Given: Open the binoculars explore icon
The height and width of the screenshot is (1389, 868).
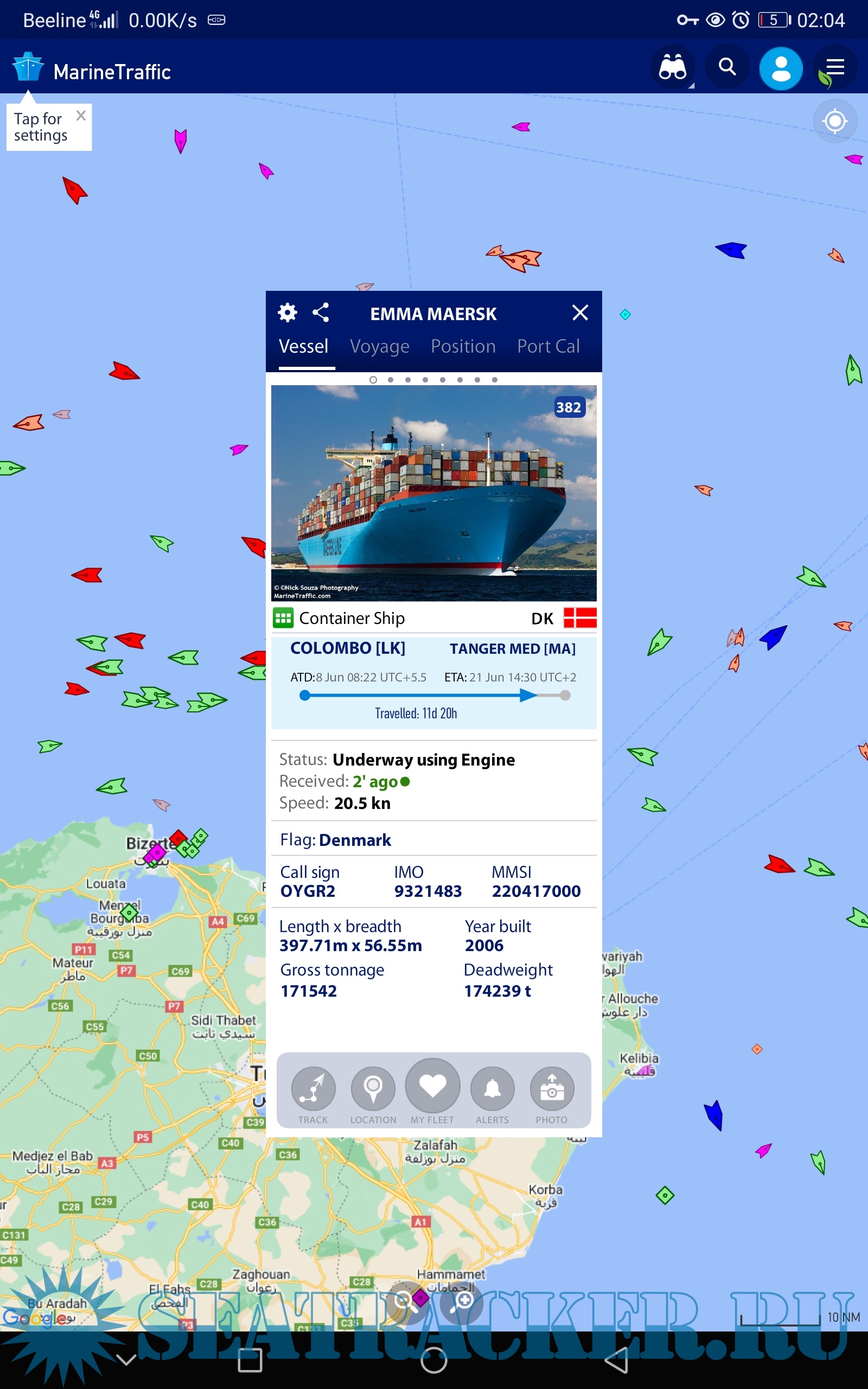Looking at the screenshot, I should [x=672, y=68].
